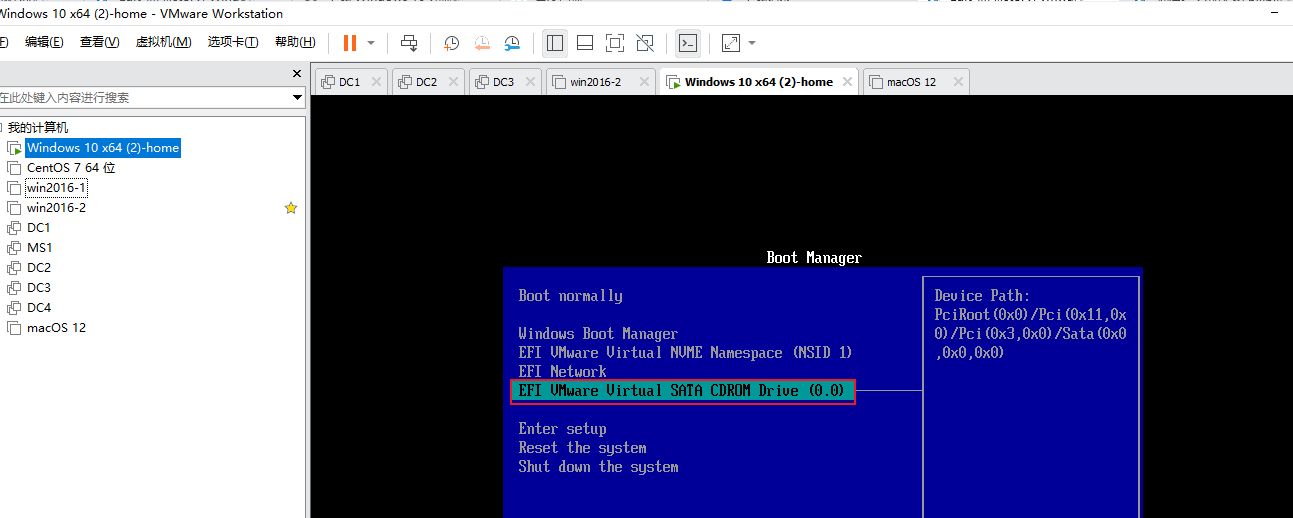
Task: Take a snapshot using the clock-plus icon
Action: click(x=452, y=43)
